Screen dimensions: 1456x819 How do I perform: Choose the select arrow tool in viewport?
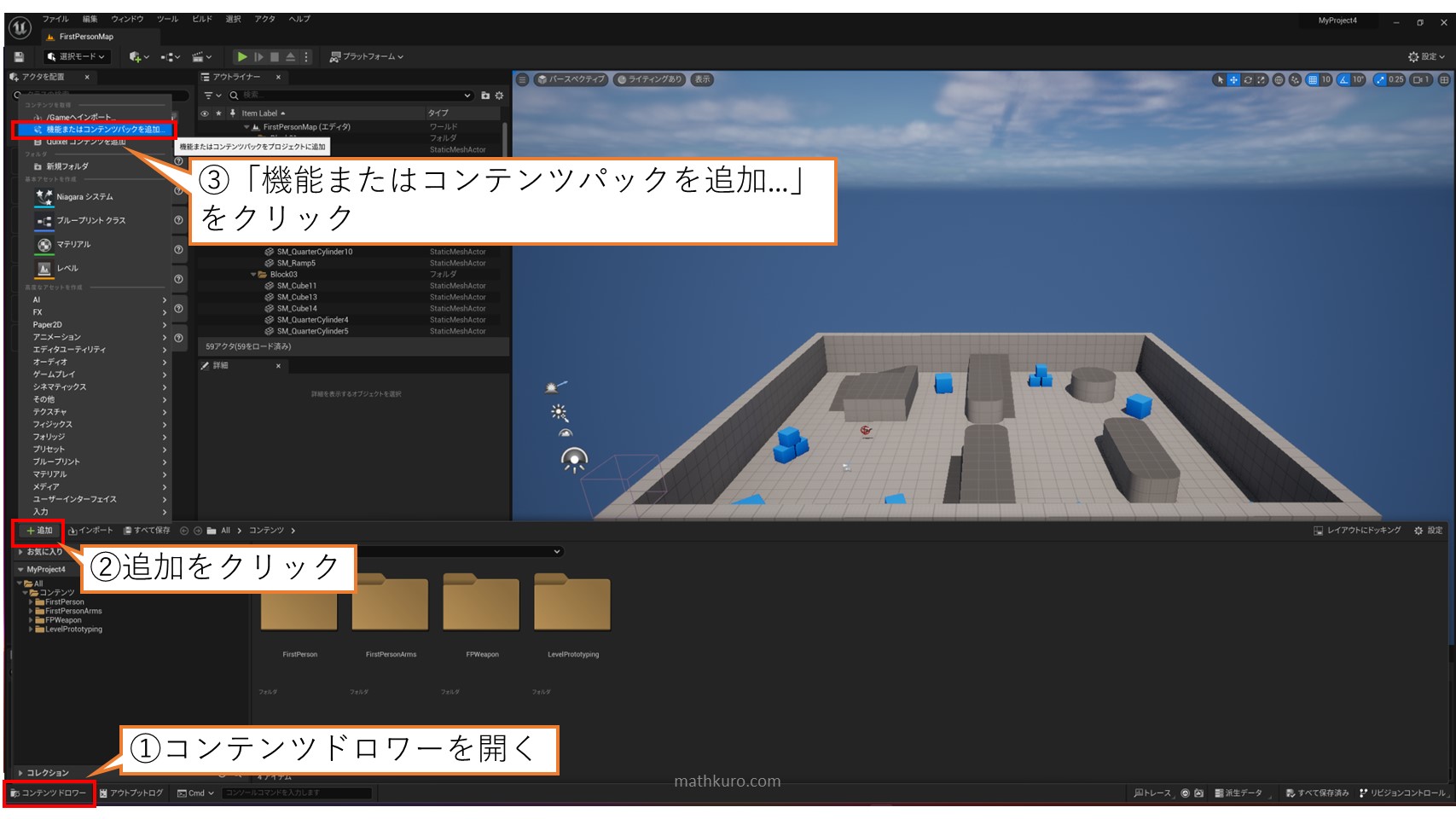[1221, 79]
